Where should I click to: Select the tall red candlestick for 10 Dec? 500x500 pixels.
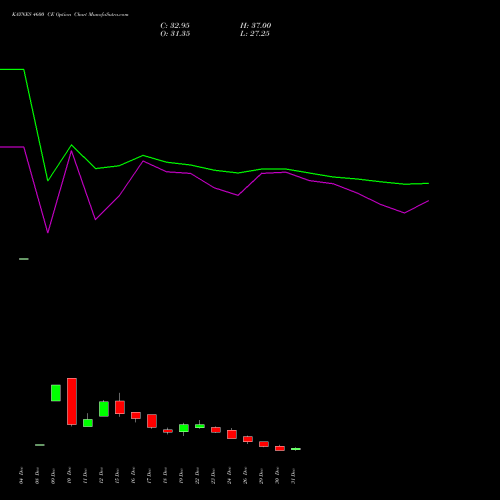[x=72, y=402]
